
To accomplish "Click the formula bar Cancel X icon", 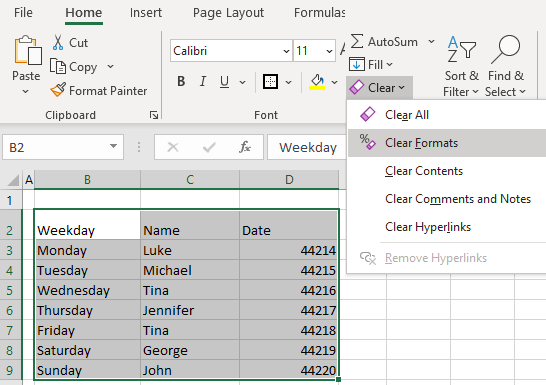I will tap(173, 147).
